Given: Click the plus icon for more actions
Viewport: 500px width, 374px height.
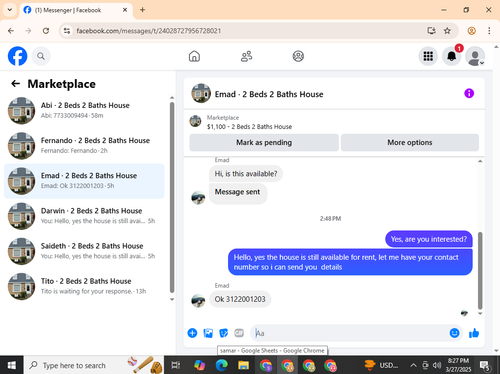Looking at the screenshot, I should [192, 333].
